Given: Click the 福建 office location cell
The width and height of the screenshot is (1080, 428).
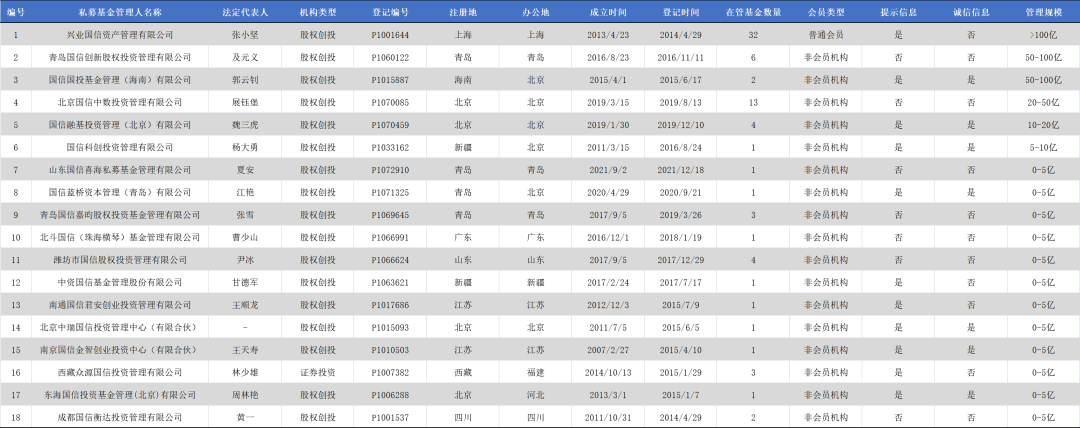Looking at the screenshot, I should click(535, 373).
